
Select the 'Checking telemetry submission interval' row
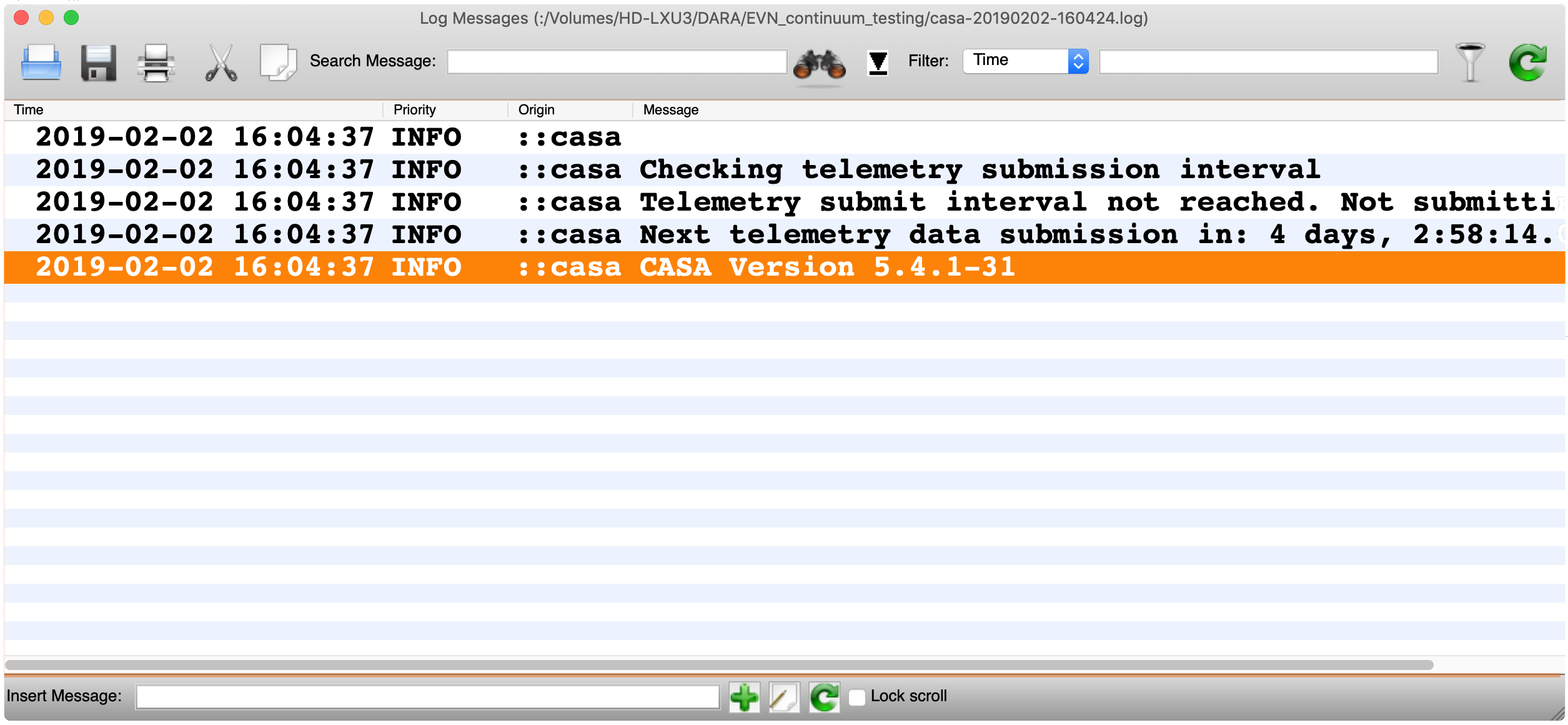[x=785, y=170]
